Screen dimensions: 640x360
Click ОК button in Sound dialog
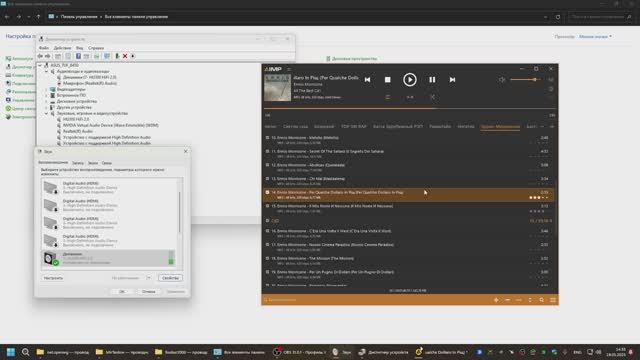pos(122,291)
